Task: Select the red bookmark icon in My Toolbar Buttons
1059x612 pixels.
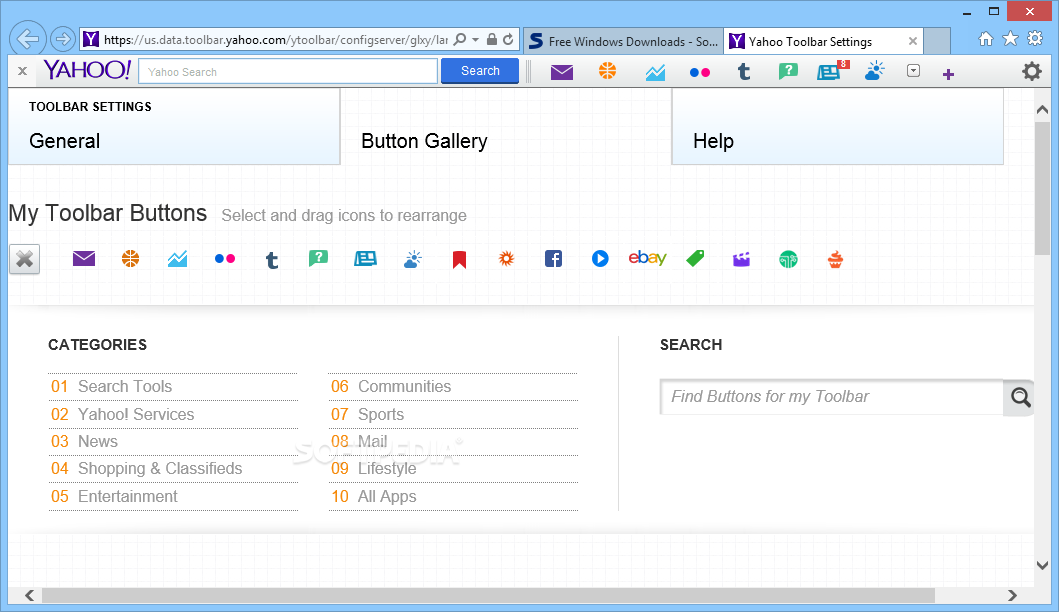Action: click(459, 260)
